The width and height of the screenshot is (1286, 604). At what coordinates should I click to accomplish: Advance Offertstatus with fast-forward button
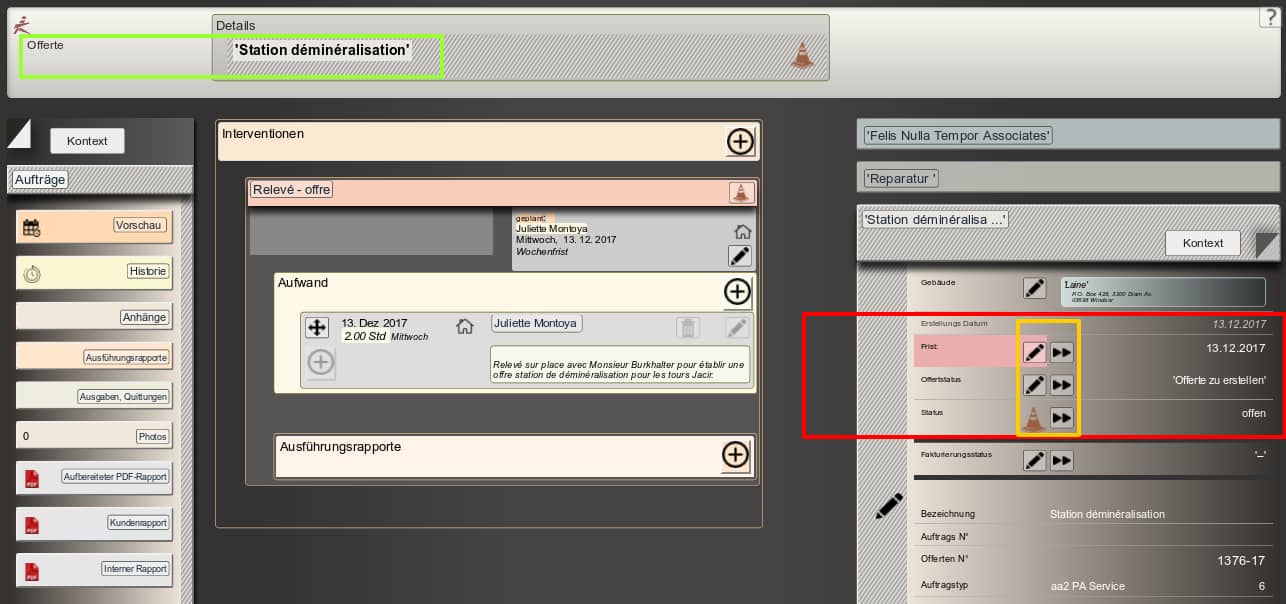click(1062, 385)
